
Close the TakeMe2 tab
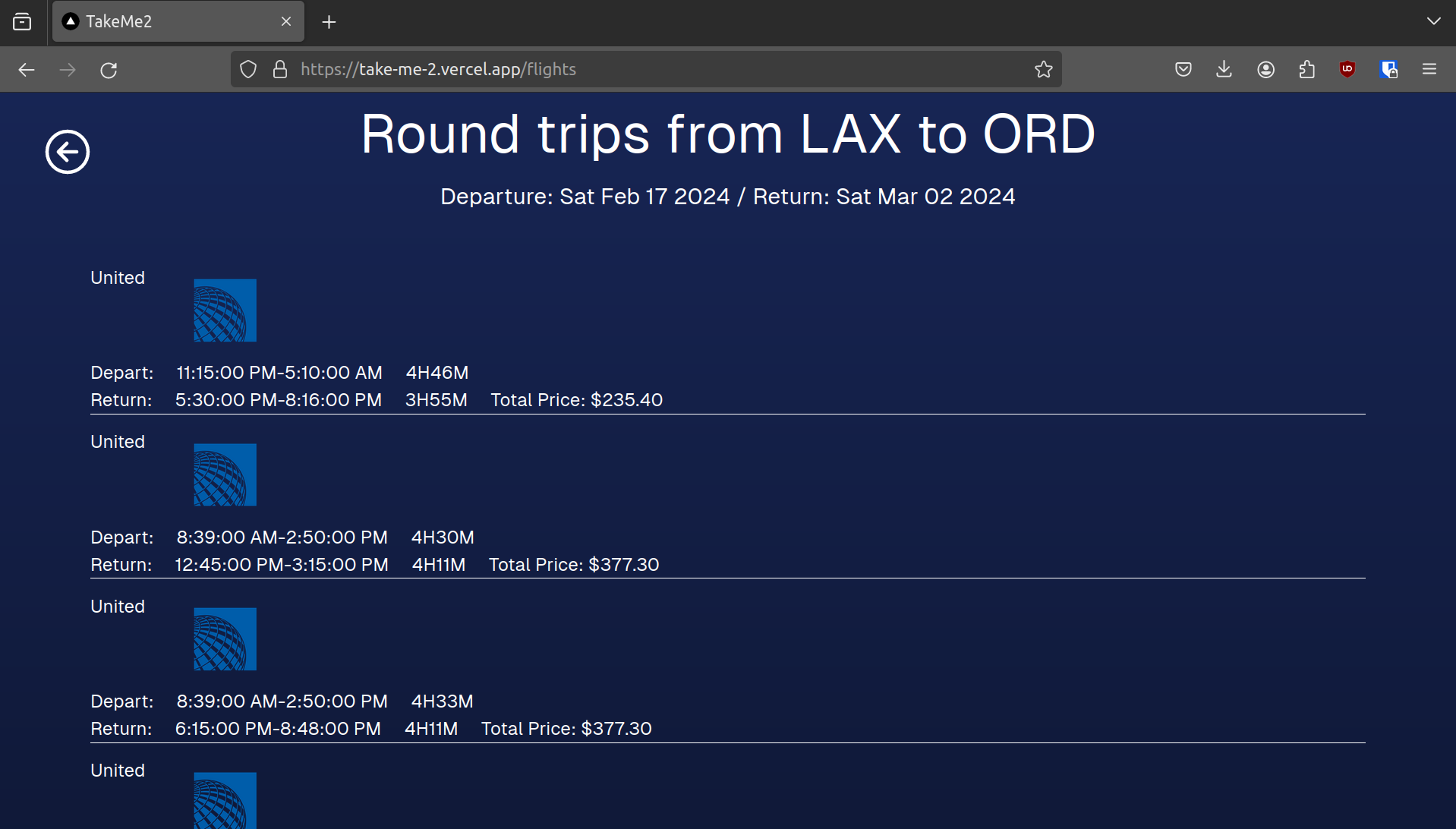(286, 21)
